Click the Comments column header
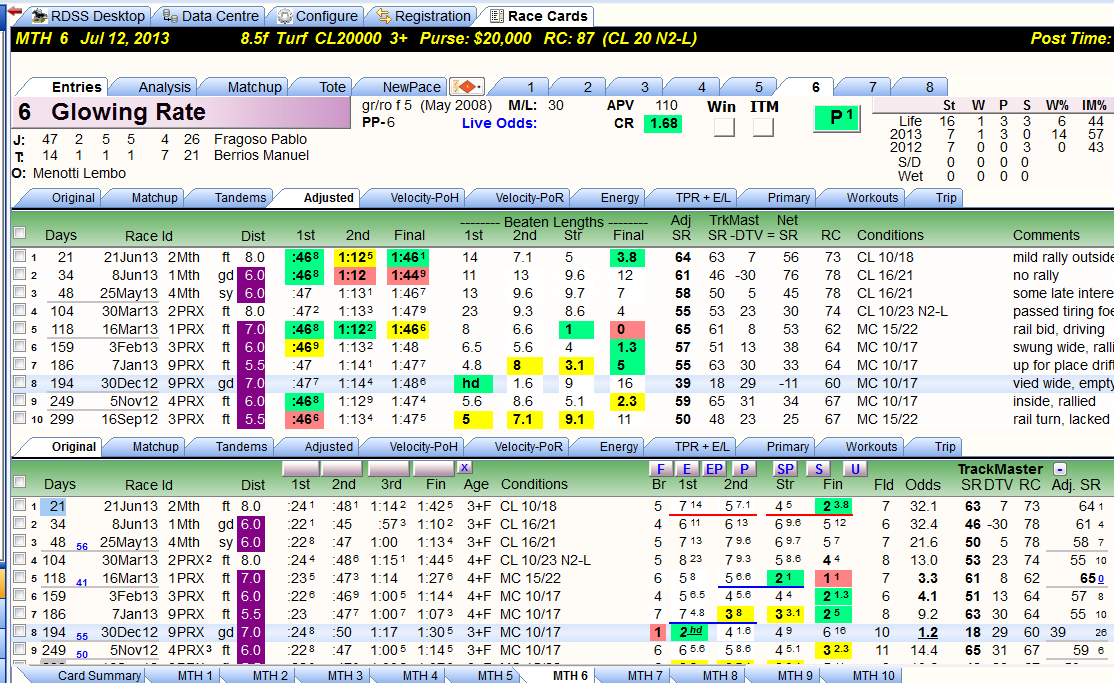This screenshot has height=683, width=1114. pos(1046,235)
